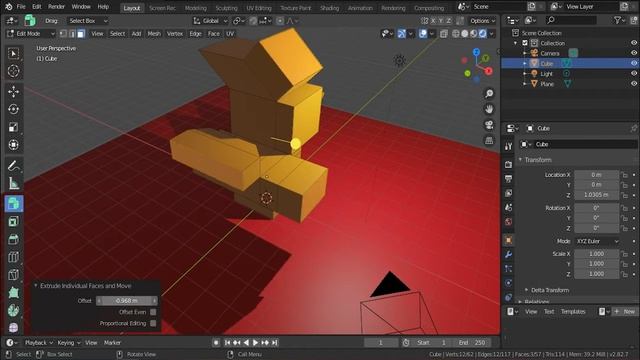640x360 pixels.
Task: Edit Scale X field
Action: [596, 254]
